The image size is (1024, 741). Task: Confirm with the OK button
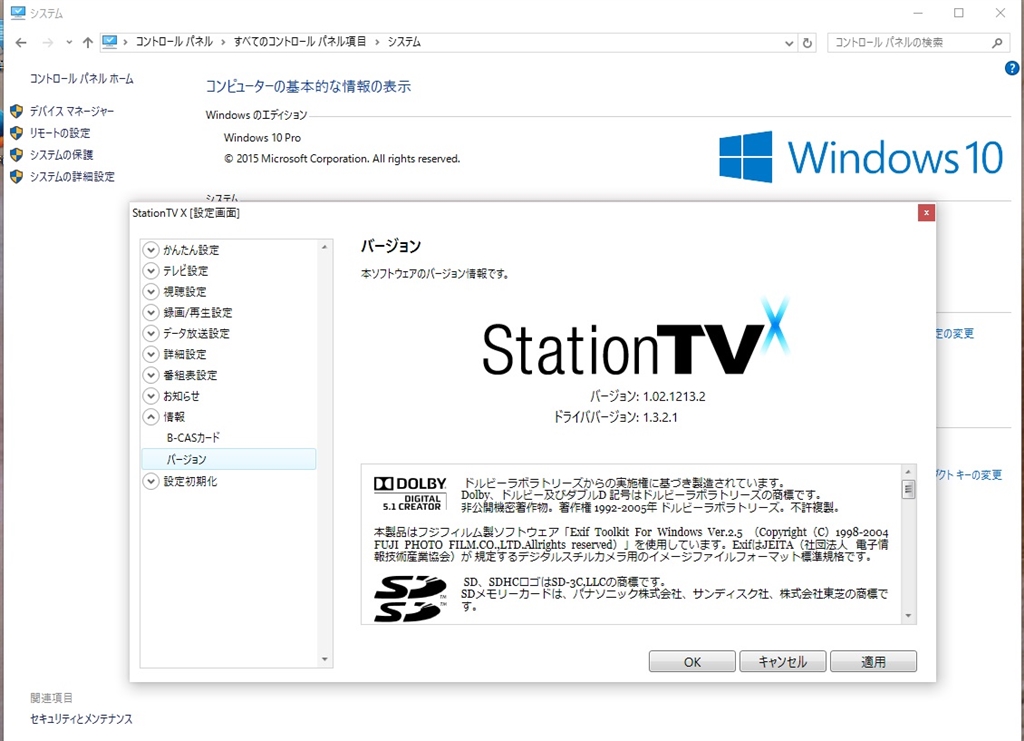point(692,661)
